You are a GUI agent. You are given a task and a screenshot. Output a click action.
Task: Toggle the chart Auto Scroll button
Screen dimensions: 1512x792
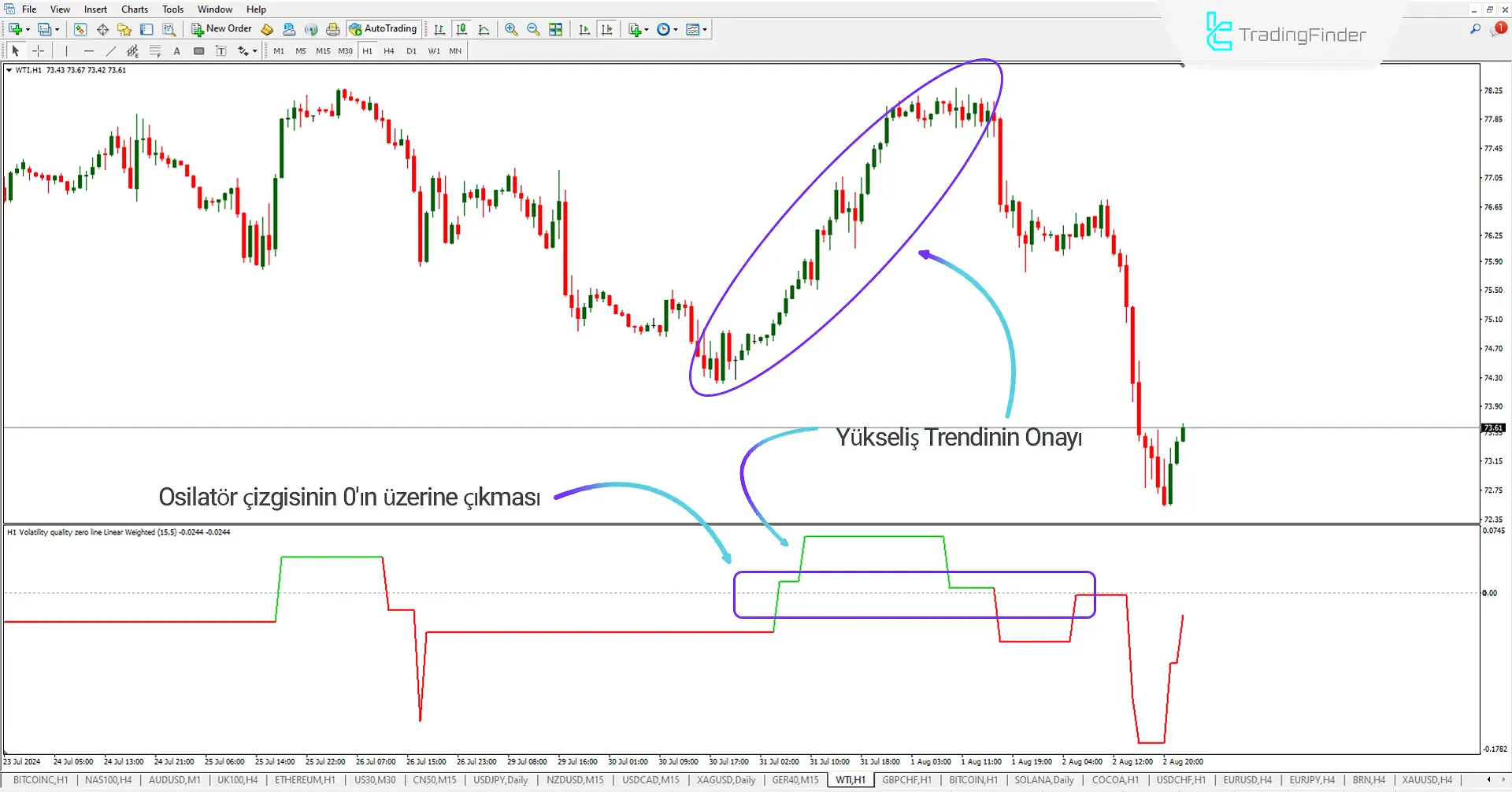584,29
